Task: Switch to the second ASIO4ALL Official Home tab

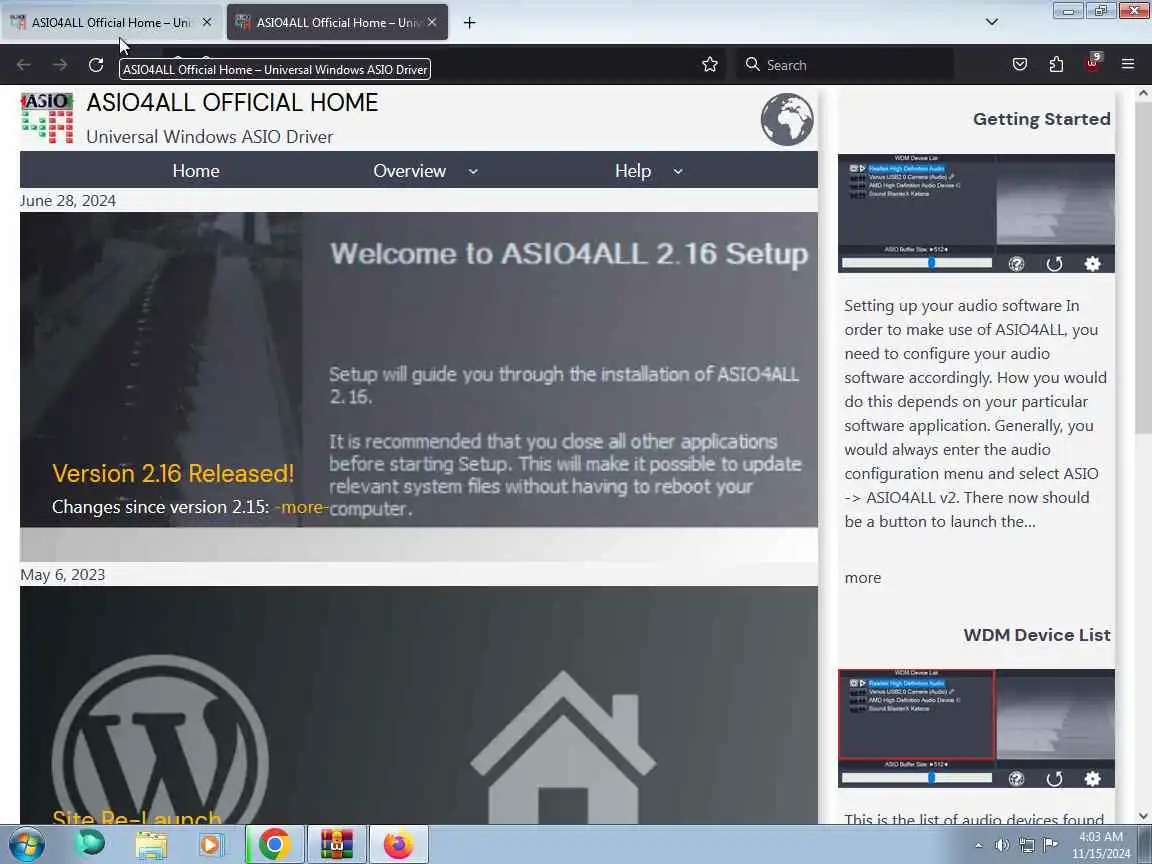Action: tap(336, 23)
